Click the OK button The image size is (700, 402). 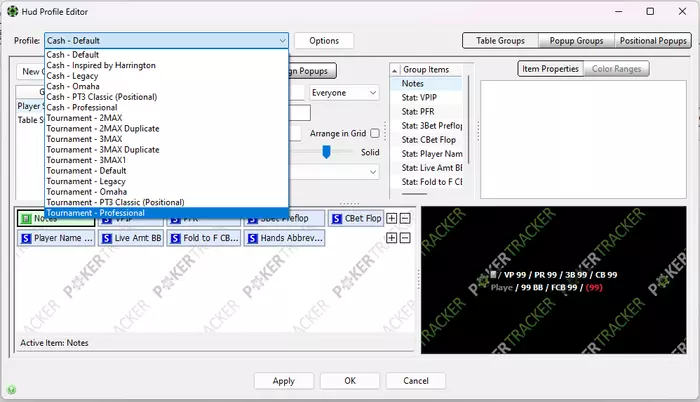(x=350, y=381)
